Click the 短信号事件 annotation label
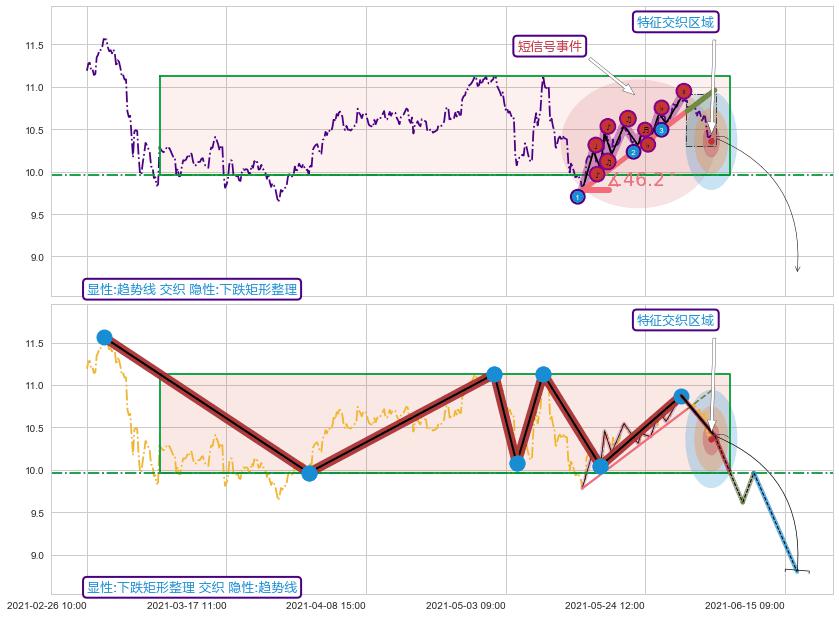839x617 pixels. coord(549,46)
